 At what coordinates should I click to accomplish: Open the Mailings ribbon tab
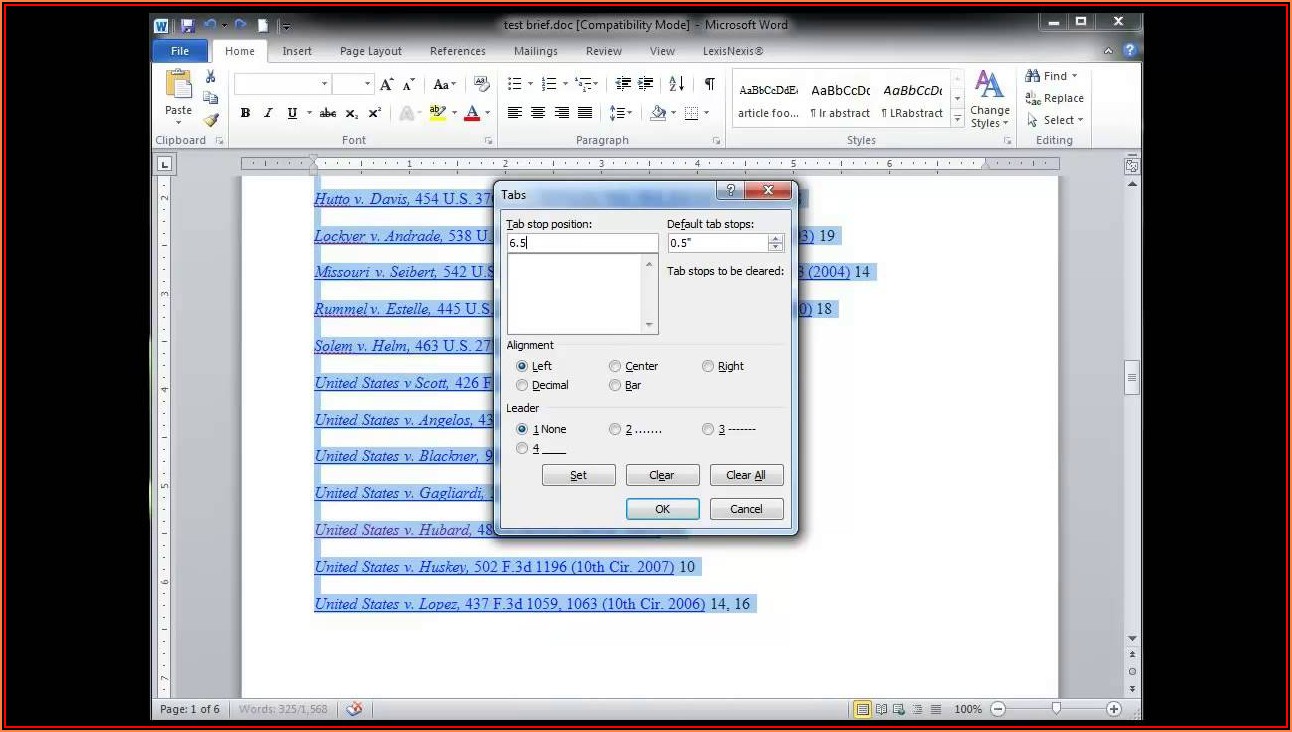535,51
